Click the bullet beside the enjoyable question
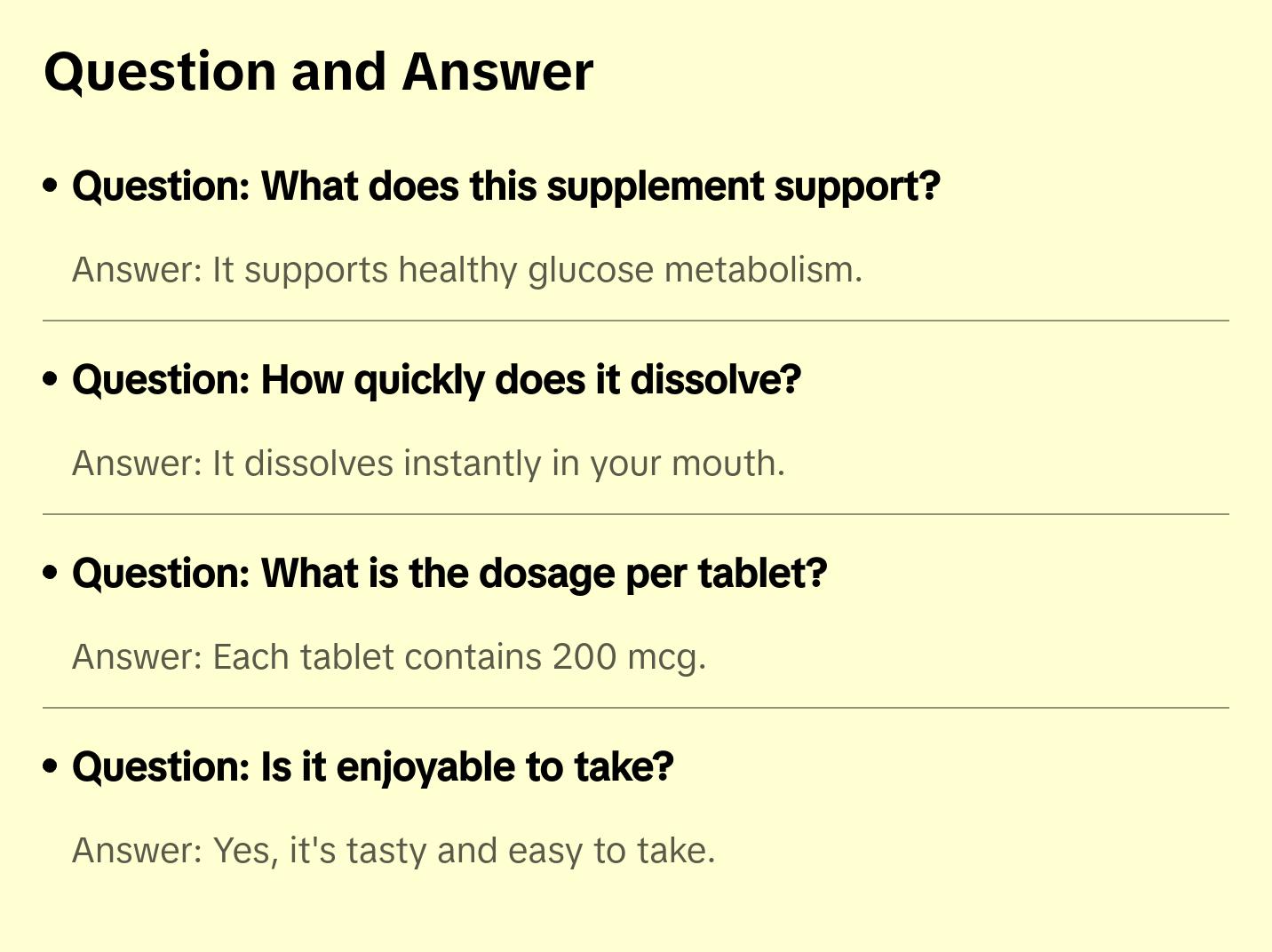This screenshot has height=952, width=1272. click(51, 767)
